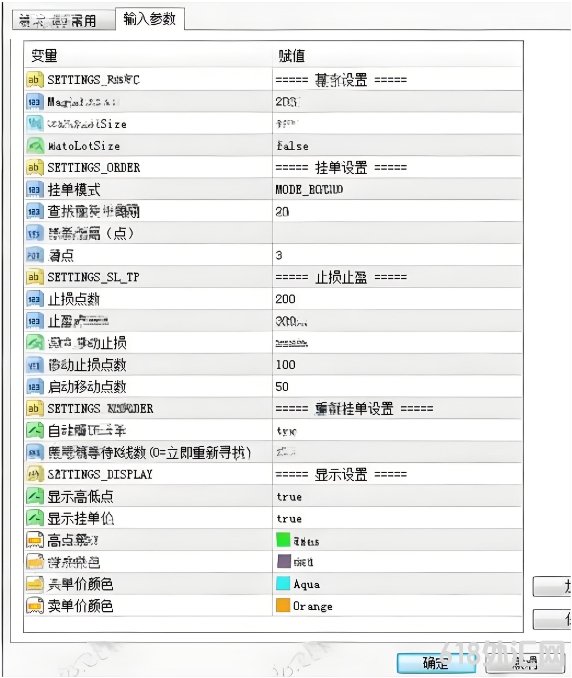The image size is (572, 678).
Task: Click the ===== 止损止盈 ===== value
Action: pos(341,277)
